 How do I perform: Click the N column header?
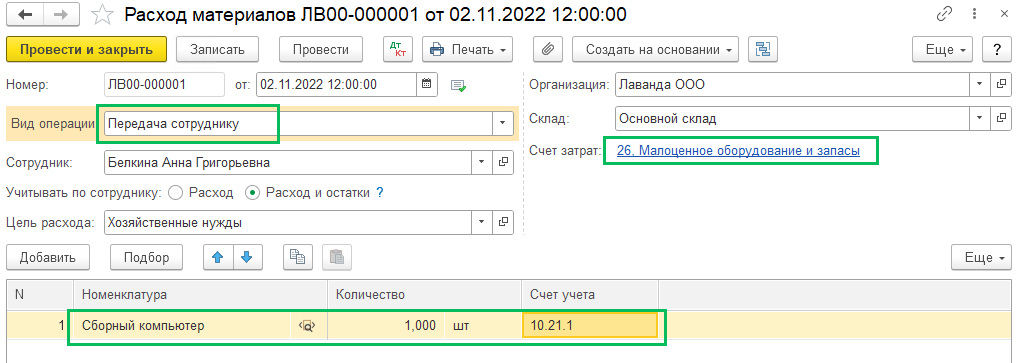tap(40, 294)
